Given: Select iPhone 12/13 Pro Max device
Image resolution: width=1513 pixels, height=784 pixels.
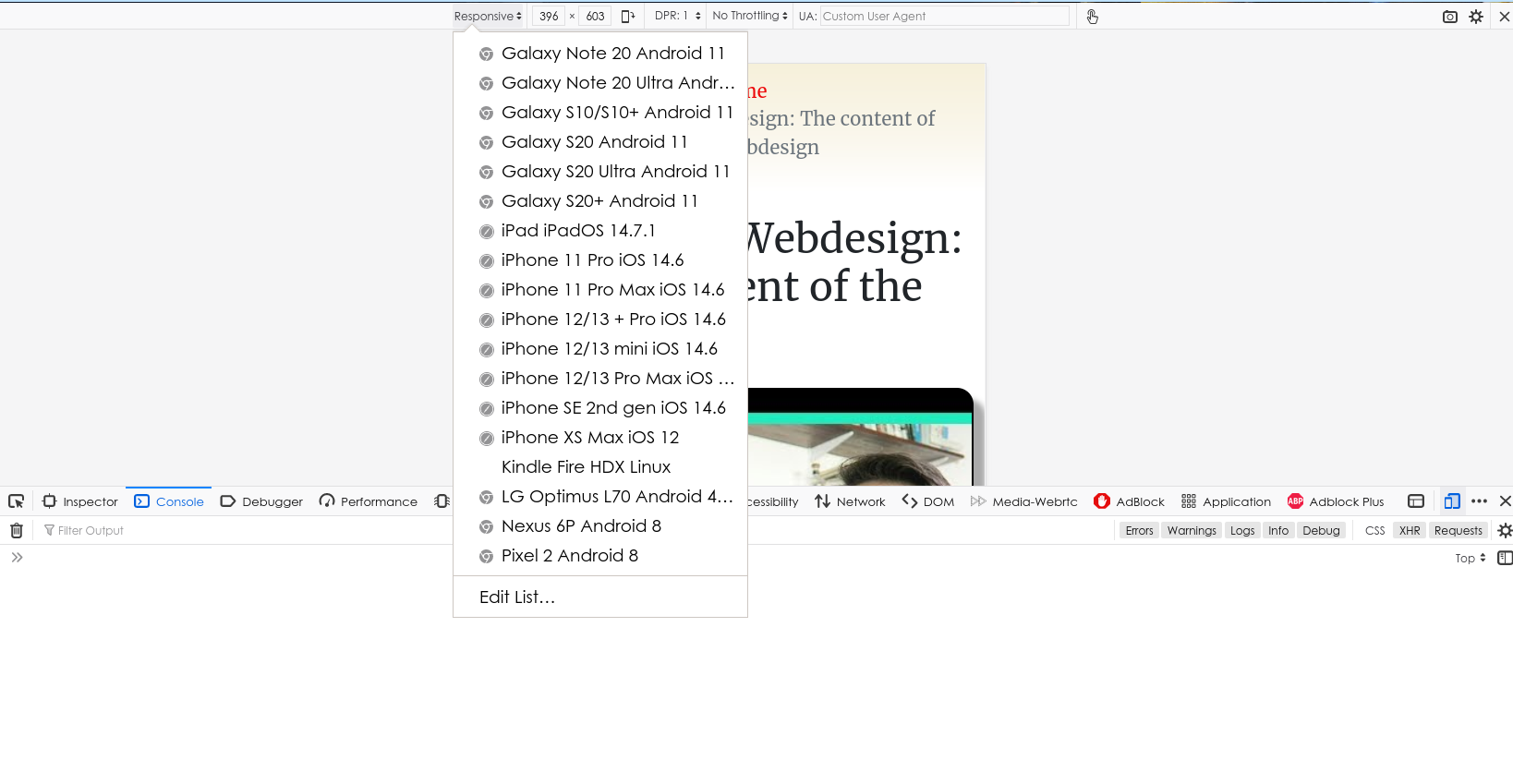Looking at the screenshot, I should [x=600, y=379].
